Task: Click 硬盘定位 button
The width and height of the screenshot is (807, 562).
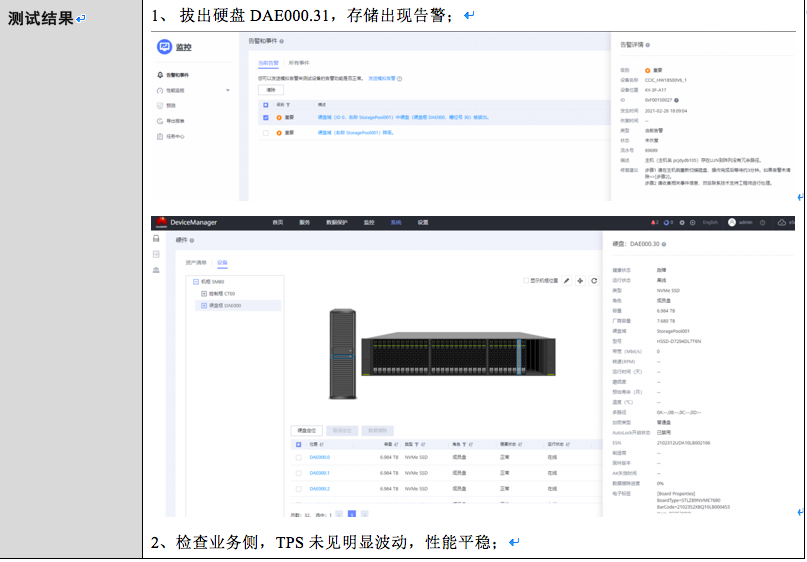Action: [307, 430]
